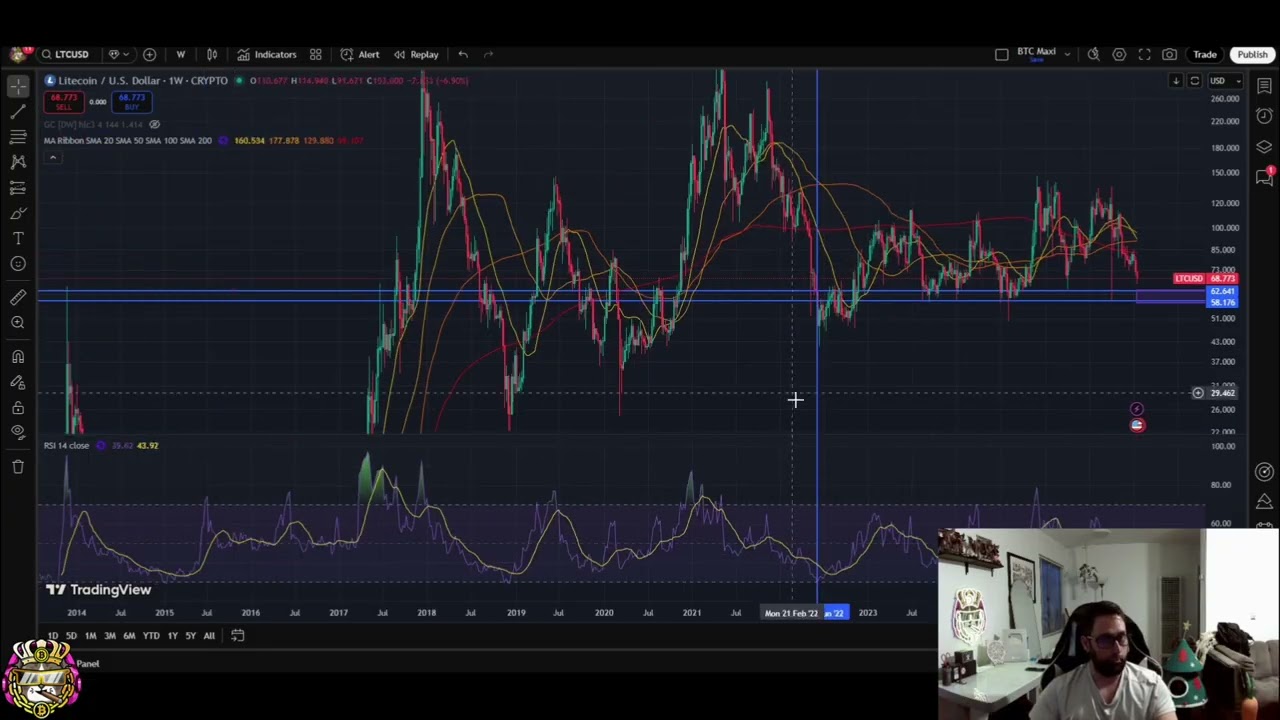Viewport: 1280px width, 720px height.
Task: Click the 68.773 BUY button
Action: pos(131,102)
